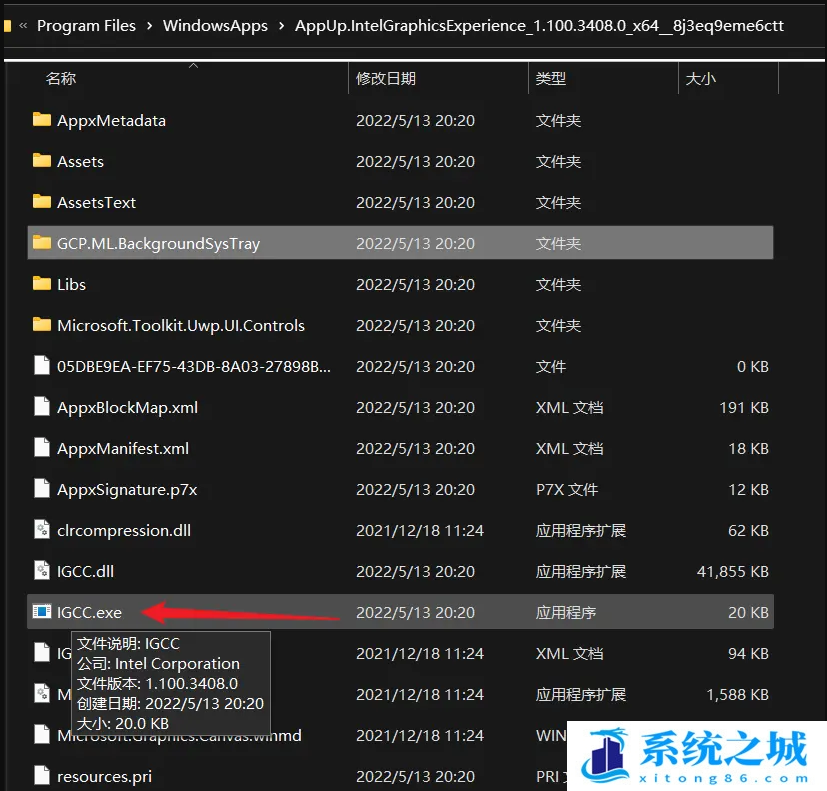Image resolution: width=827 pixels, height=791 pixels.
Task: Sort by the 大小 column header
Action: [700, 78]
